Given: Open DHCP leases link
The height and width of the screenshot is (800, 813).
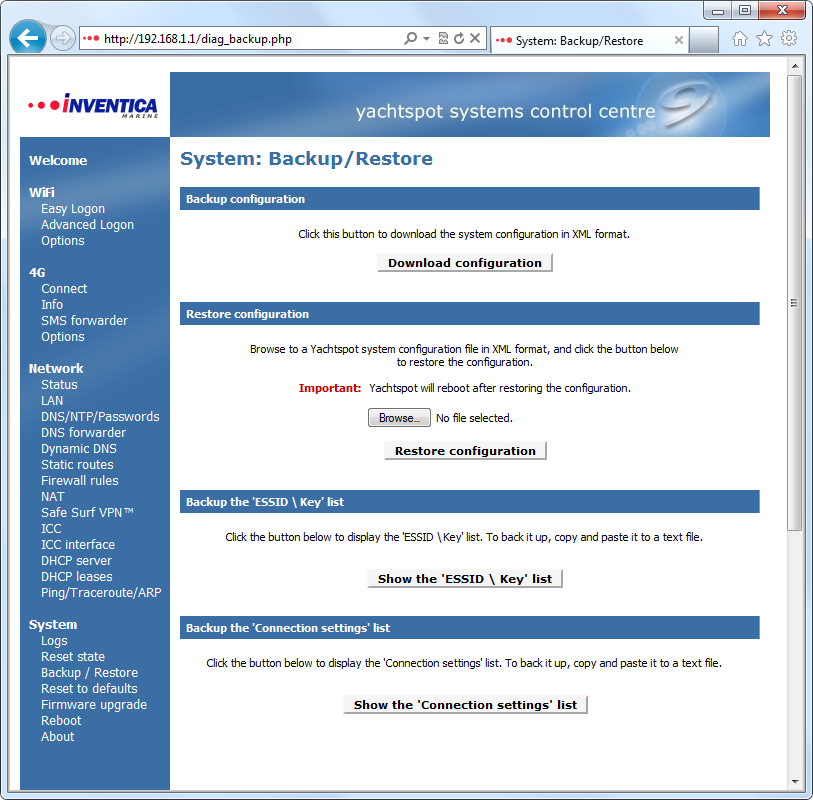Looking at the screenshot, I should (77, 577).
